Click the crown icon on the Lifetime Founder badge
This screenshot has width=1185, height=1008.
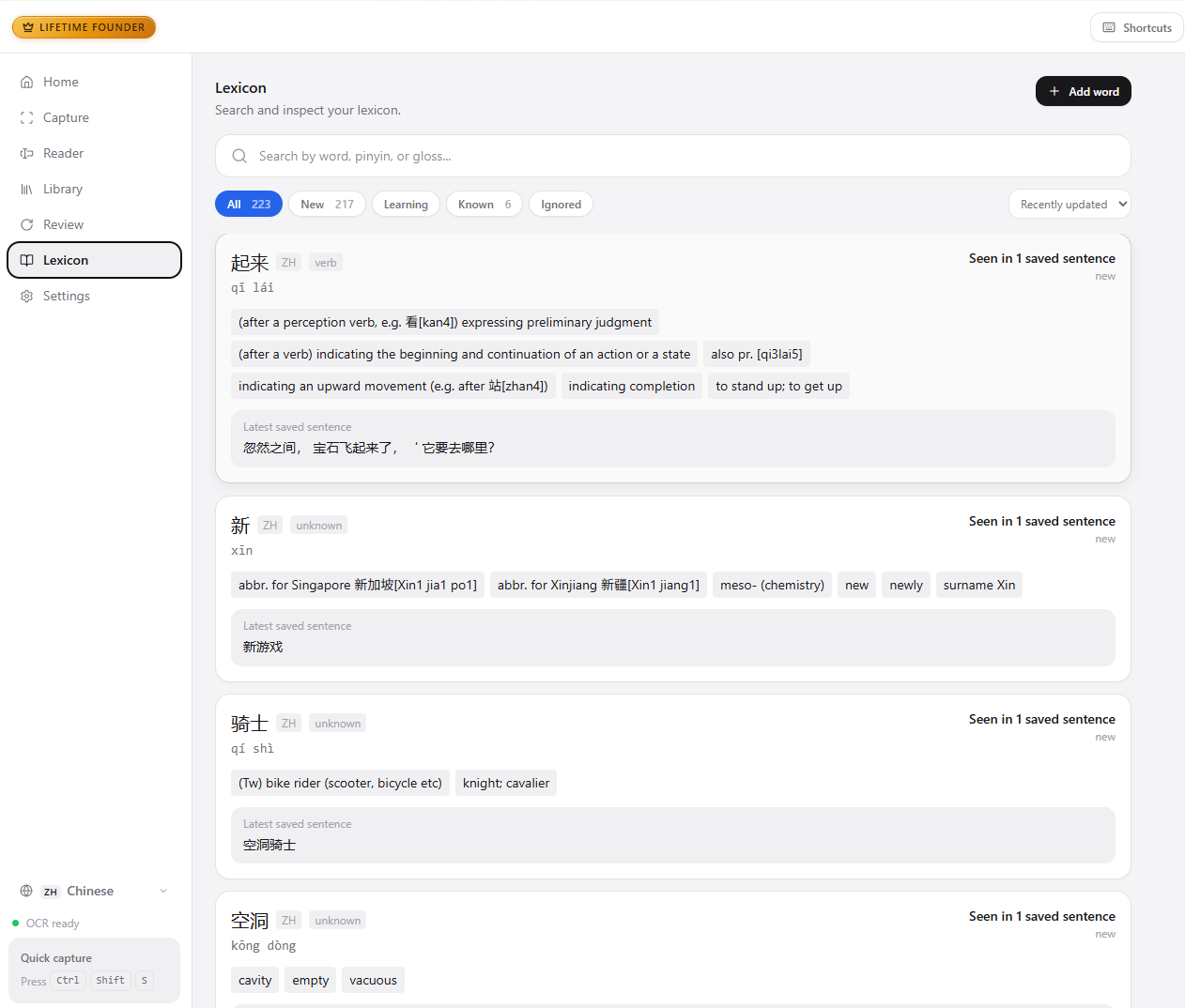[x=28, y=27]
